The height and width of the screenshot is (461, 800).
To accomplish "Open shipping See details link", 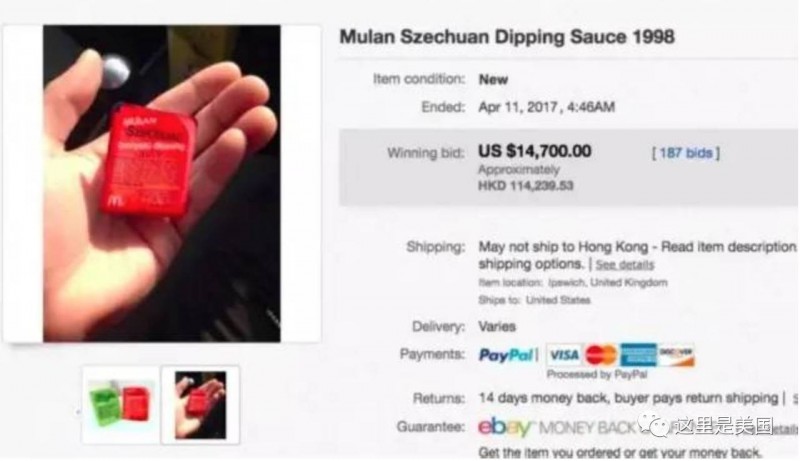I will tap(624, 265).
